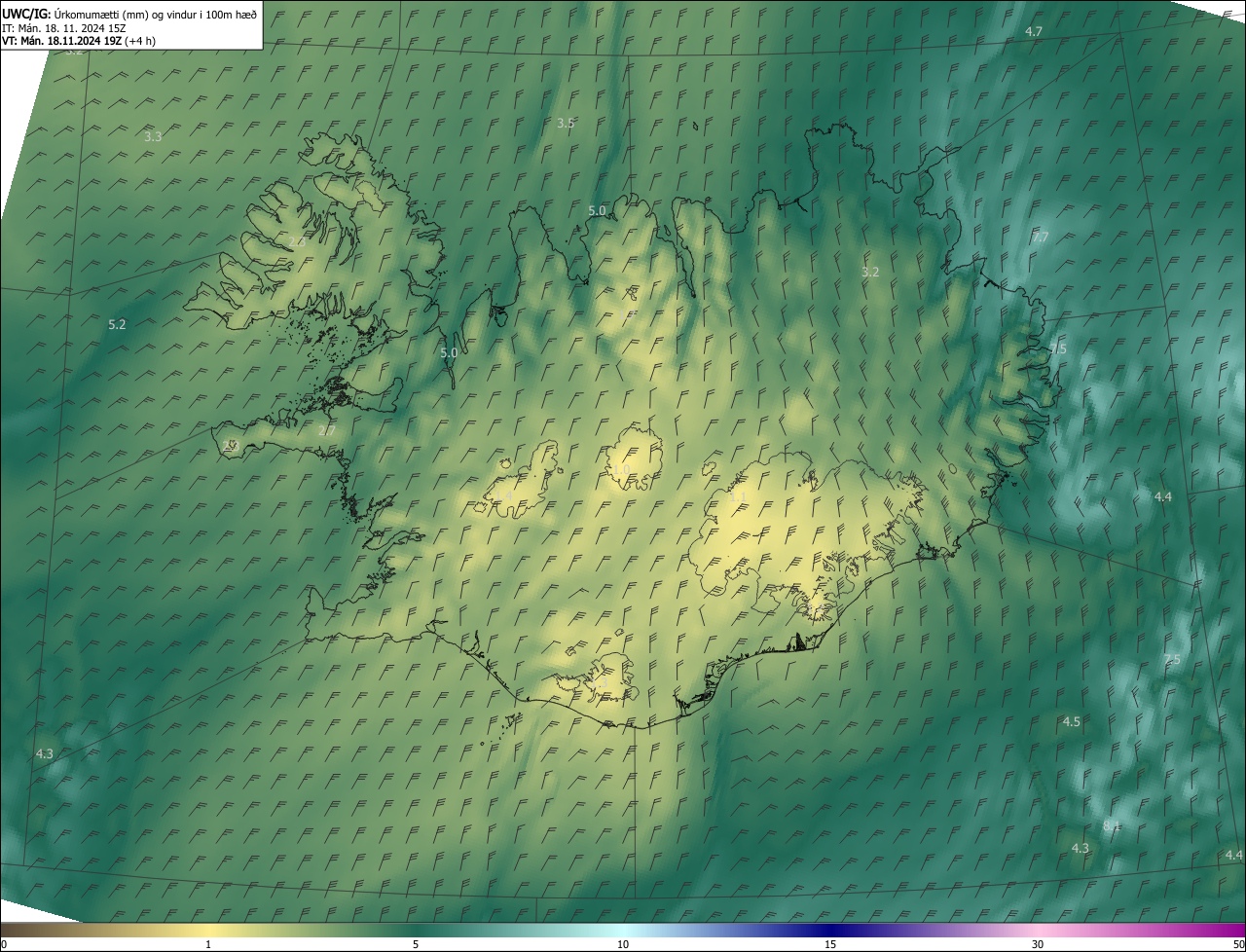Click the colour scale legend bar
The height and width of the screenshot is (952, 1246).
click(623, 930)
